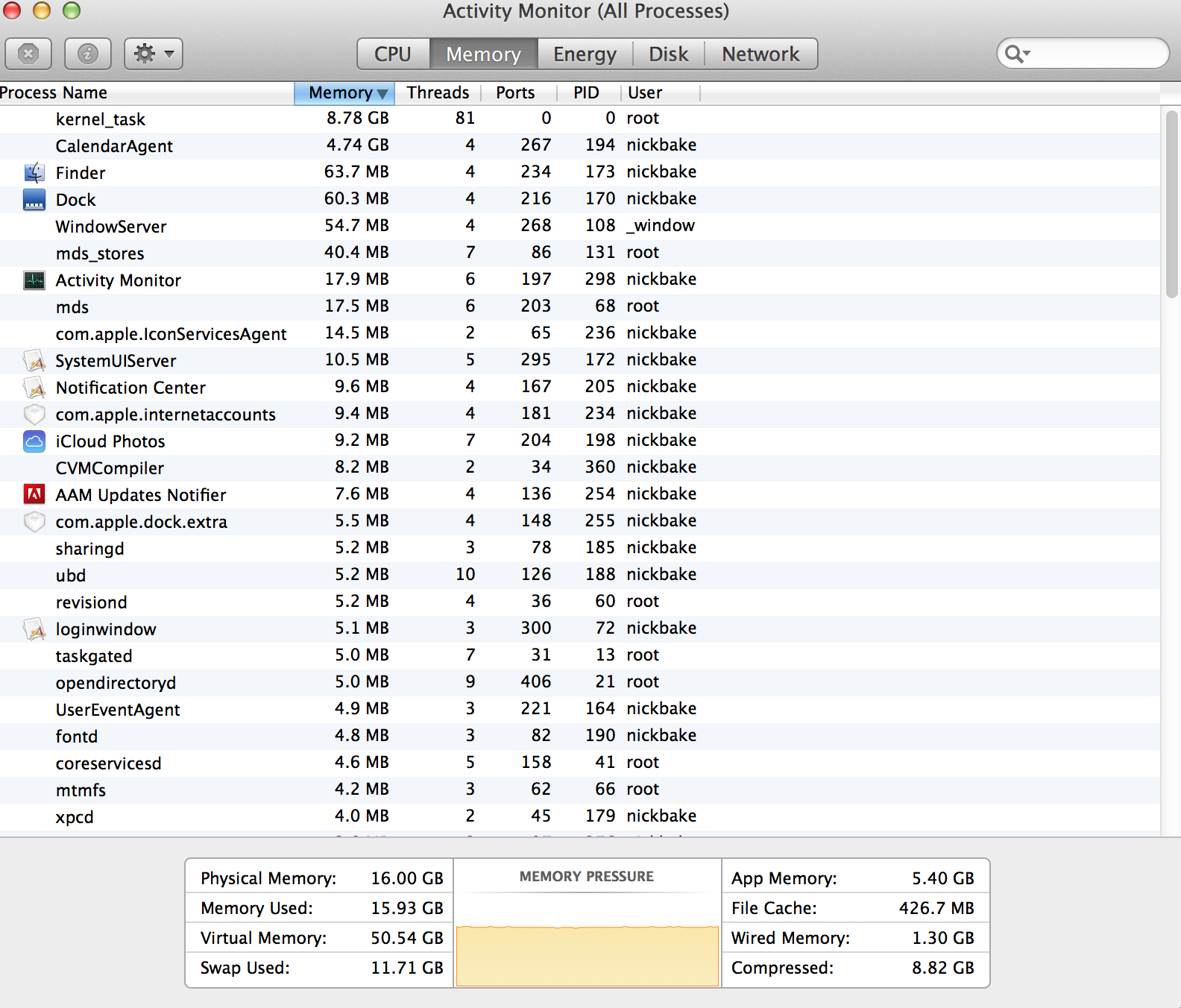
Task: Click the File Cache 426.7 MB value
Action: (936, 908)
